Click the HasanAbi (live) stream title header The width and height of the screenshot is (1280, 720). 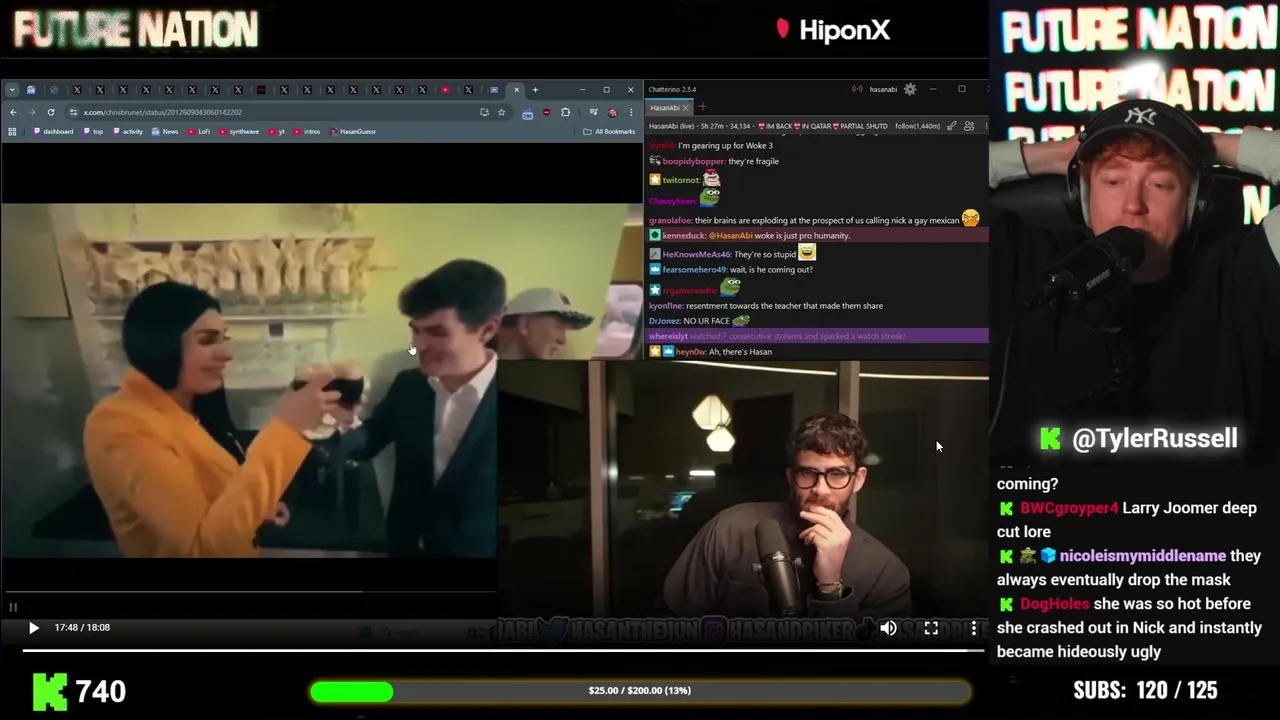pos(768,126)
